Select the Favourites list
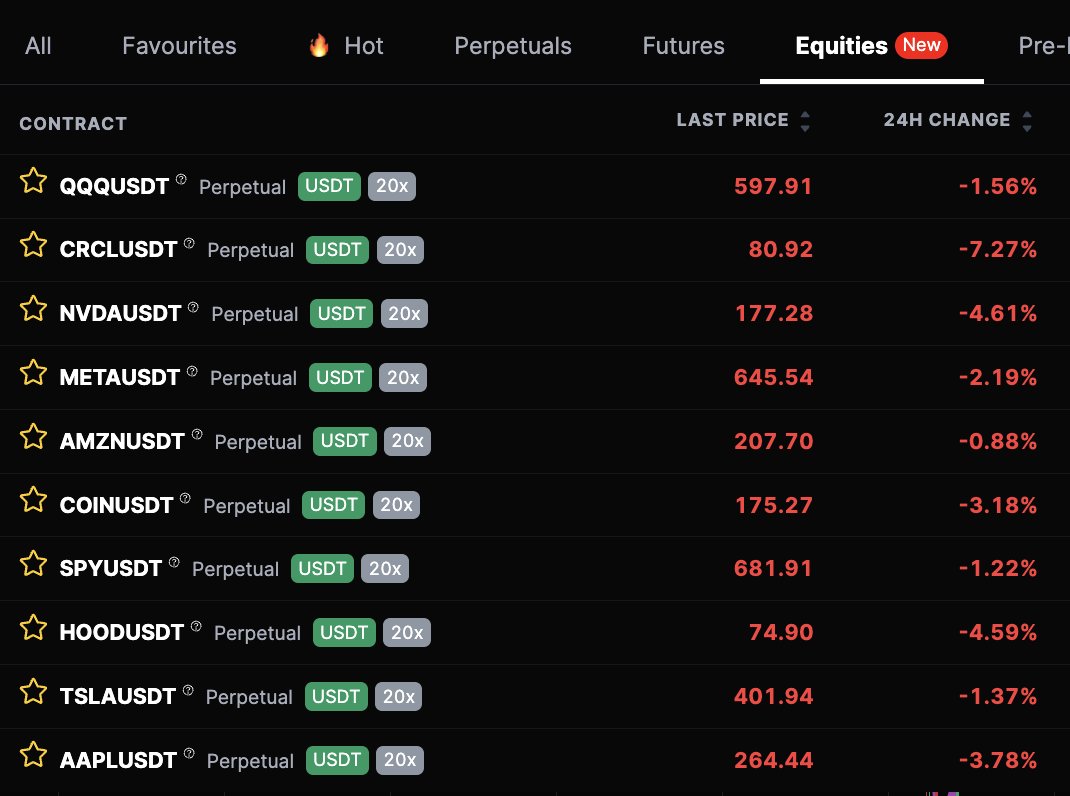The width and height of the screenshot is (1070, 796). [179, 45]
